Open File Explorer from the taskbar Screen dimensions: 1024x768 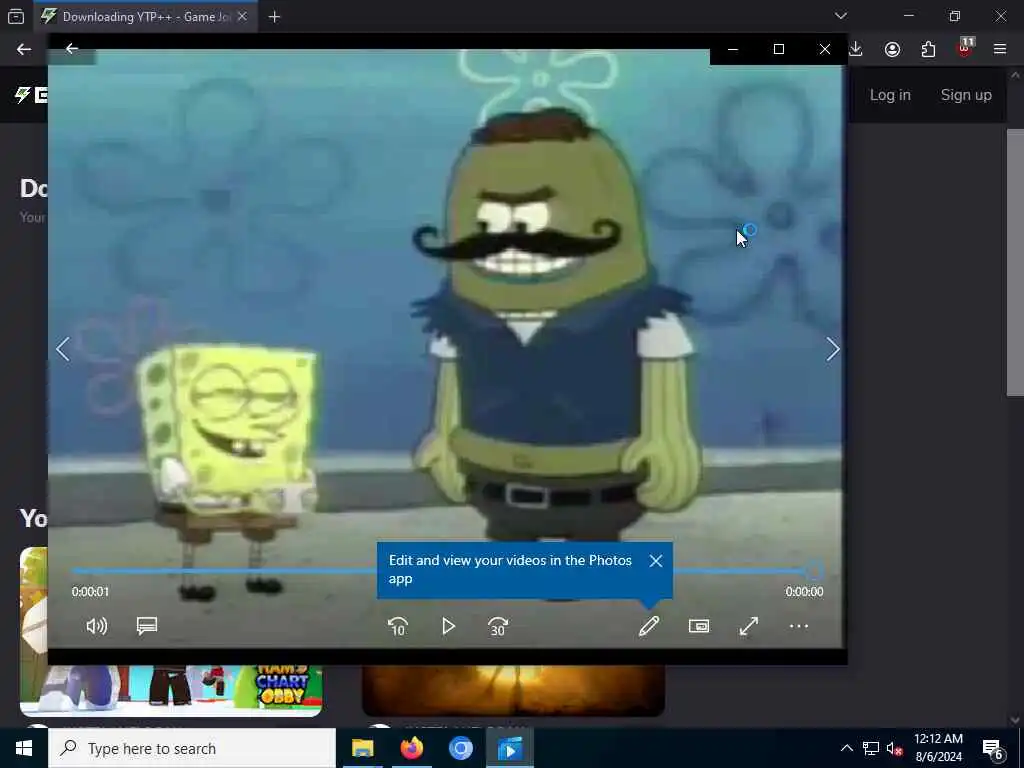[362, 748]
